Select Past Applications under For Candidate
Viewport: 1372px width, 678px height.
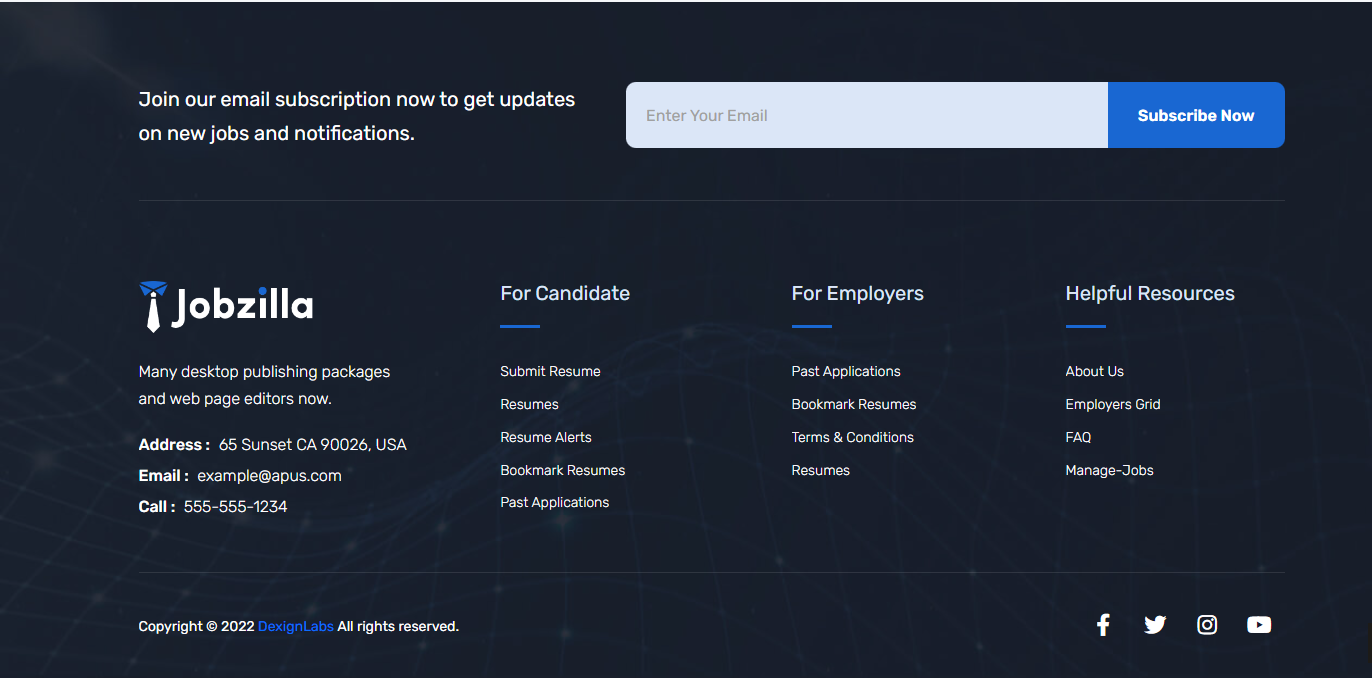[554, 502]
